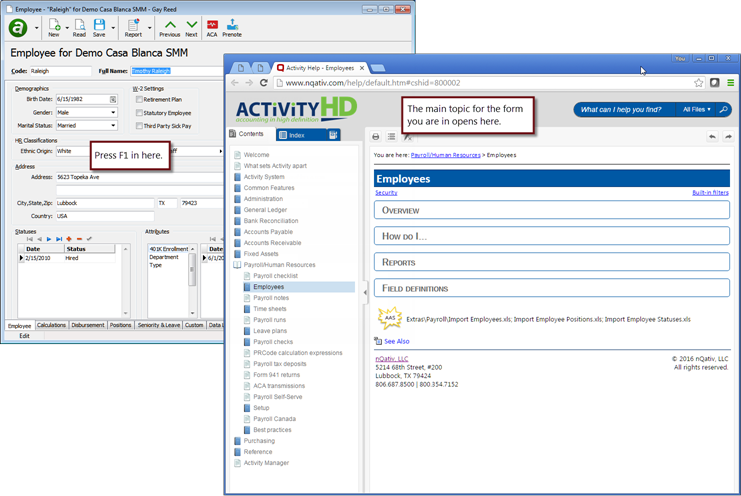The width and height of the screenshot is (741, 496).
Task: Click the Attributes list scrollbar
Action: (192, 281)
